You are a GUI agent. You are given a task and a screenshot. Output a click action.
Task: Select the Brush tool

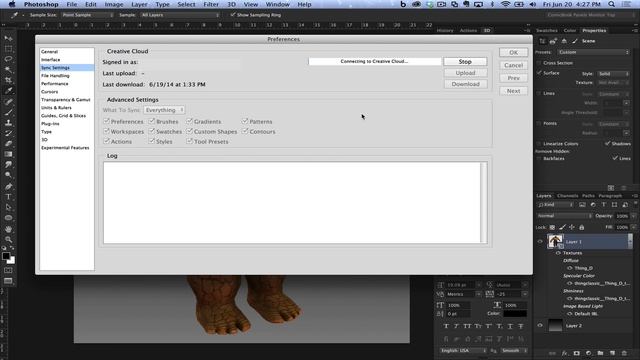tap(8, 112)
